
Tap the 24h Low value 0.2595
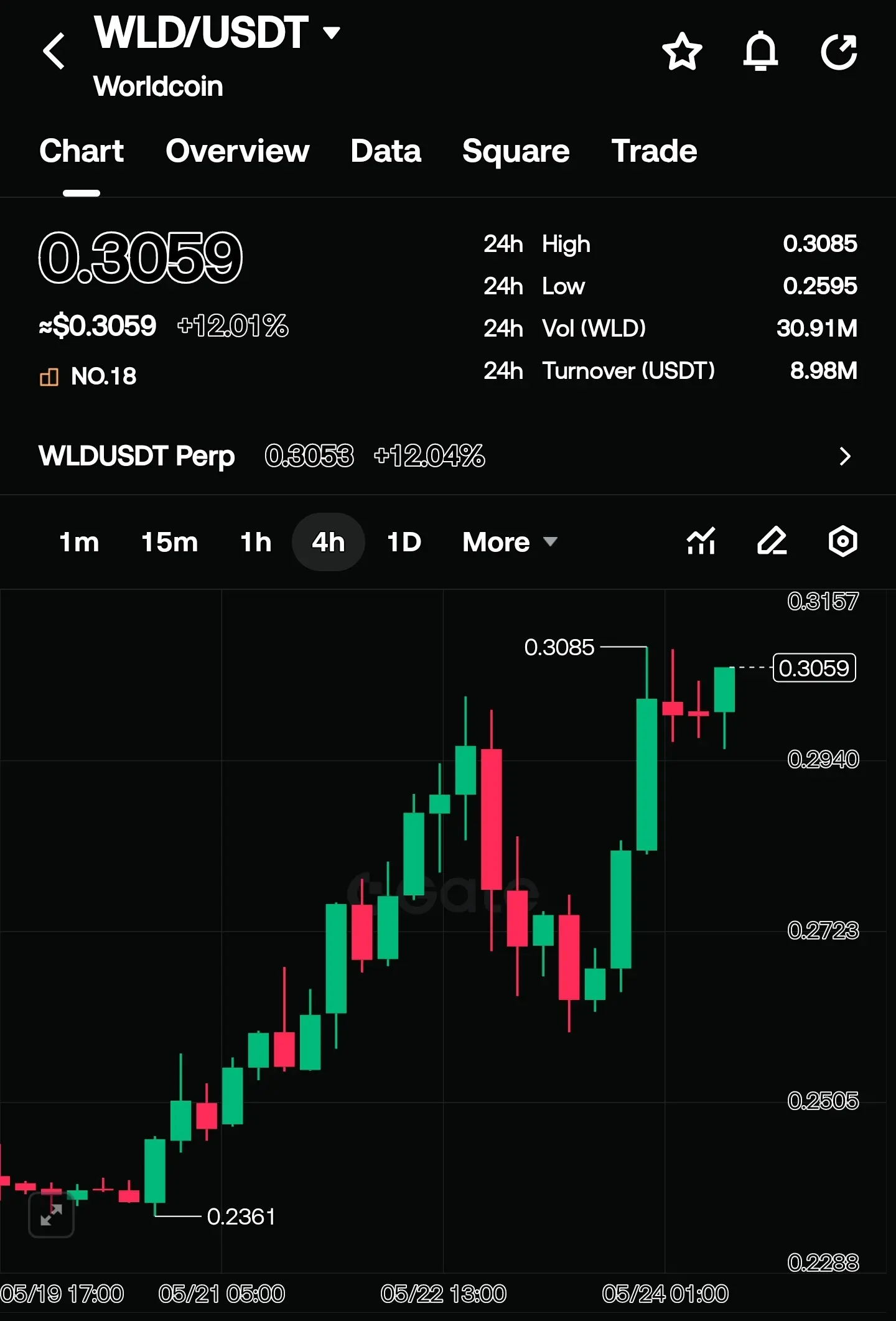[x=820, y=286]
